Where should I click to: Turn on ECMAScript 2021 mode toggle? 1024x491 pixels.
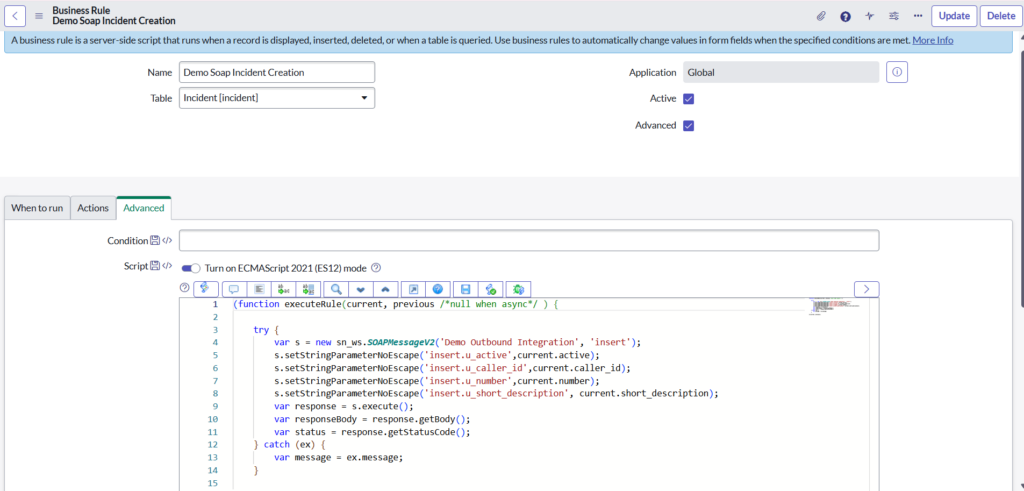click(x=191, y=267)
